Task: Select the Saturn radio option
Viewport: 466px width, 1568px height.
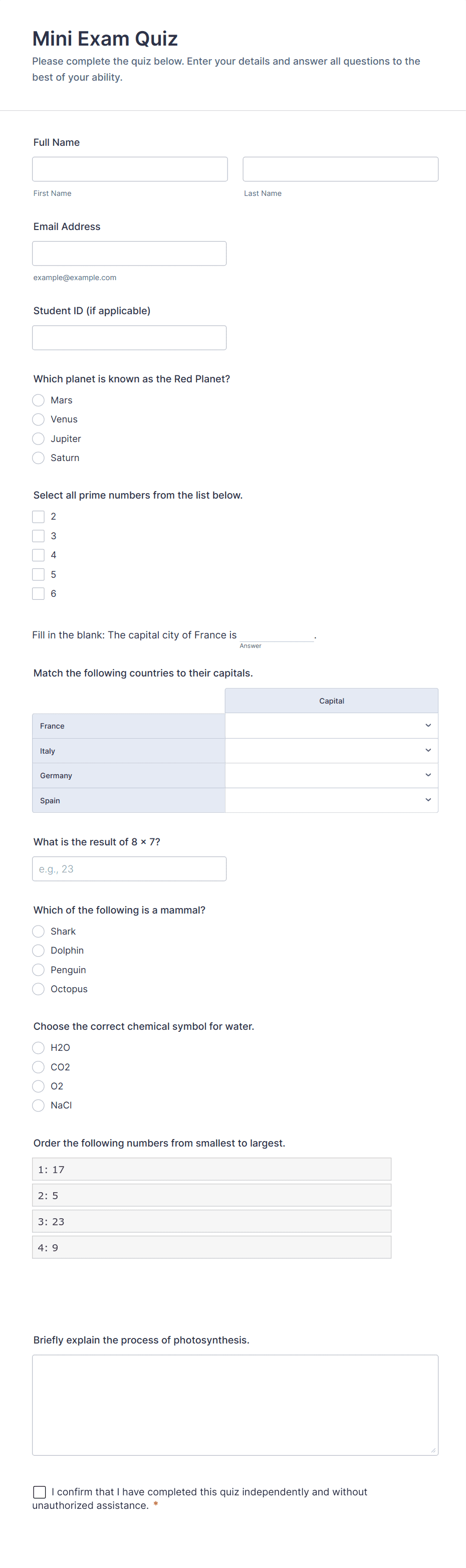Action: point(38,458)
